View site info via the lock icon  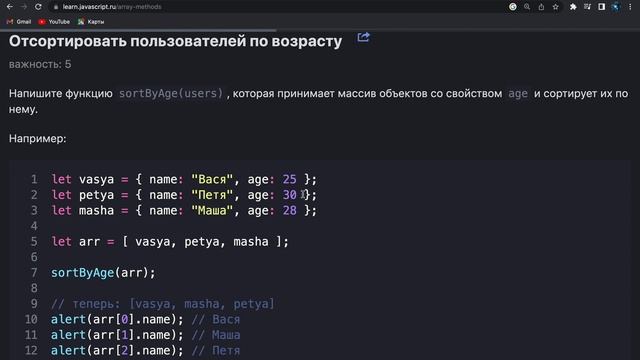[56, 7]
